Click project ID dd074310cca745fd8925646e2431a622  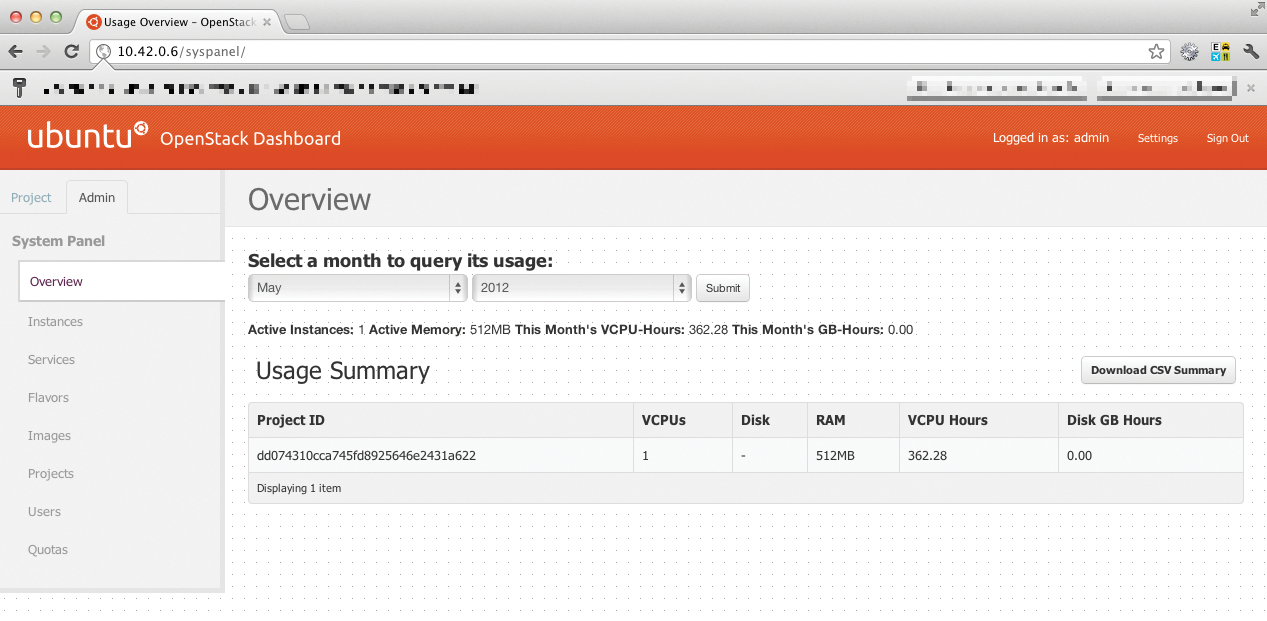pos(366,455)
